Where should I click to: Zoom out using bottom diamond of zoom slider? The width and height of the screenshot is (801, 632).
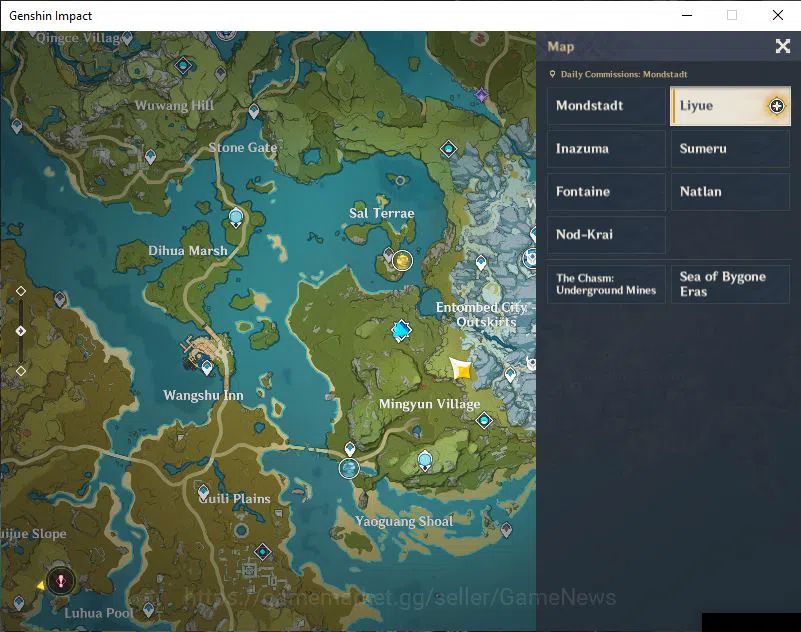[21, 371]
